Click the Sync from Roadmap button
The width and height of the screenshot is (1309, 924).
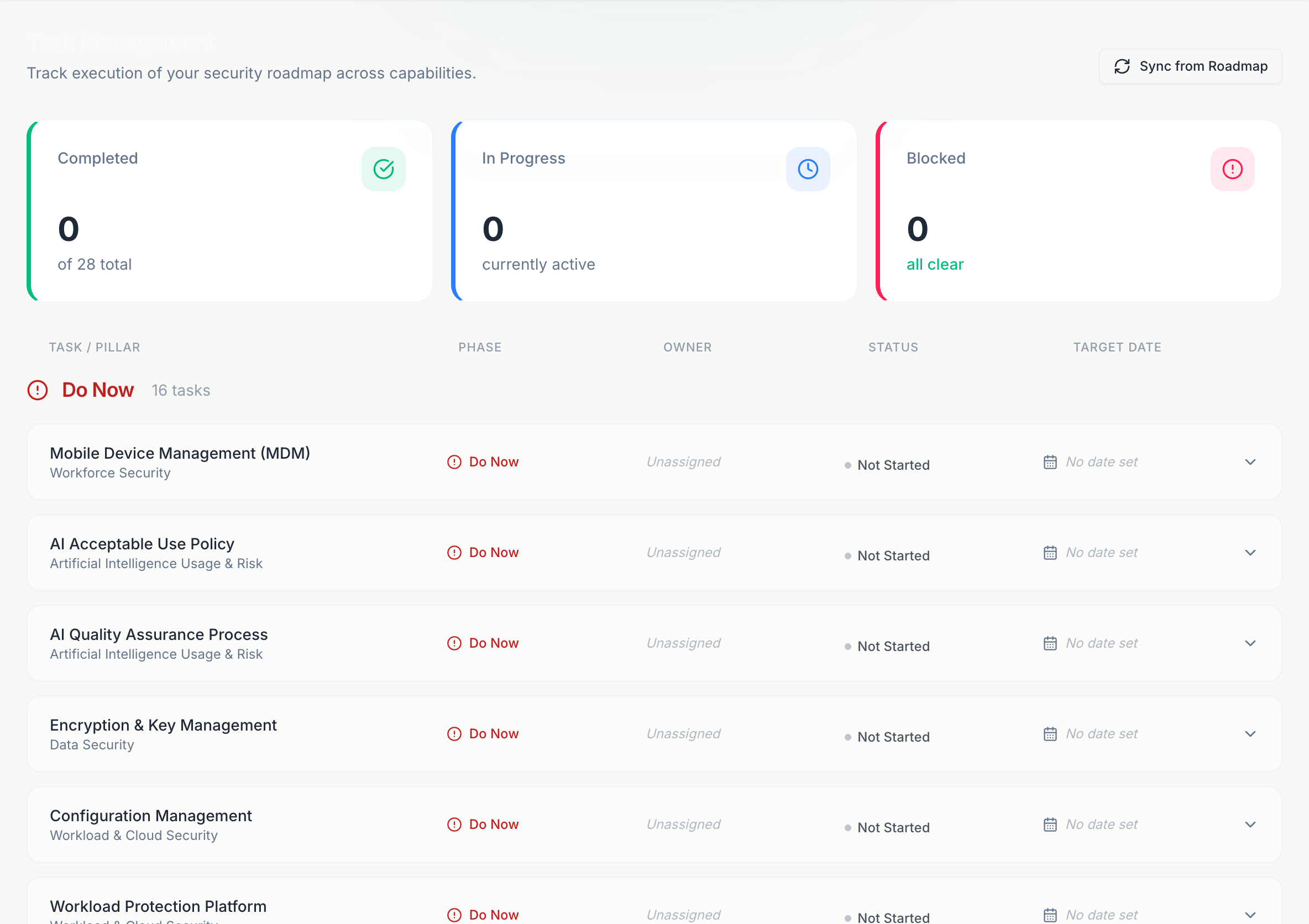(1190, 67)
